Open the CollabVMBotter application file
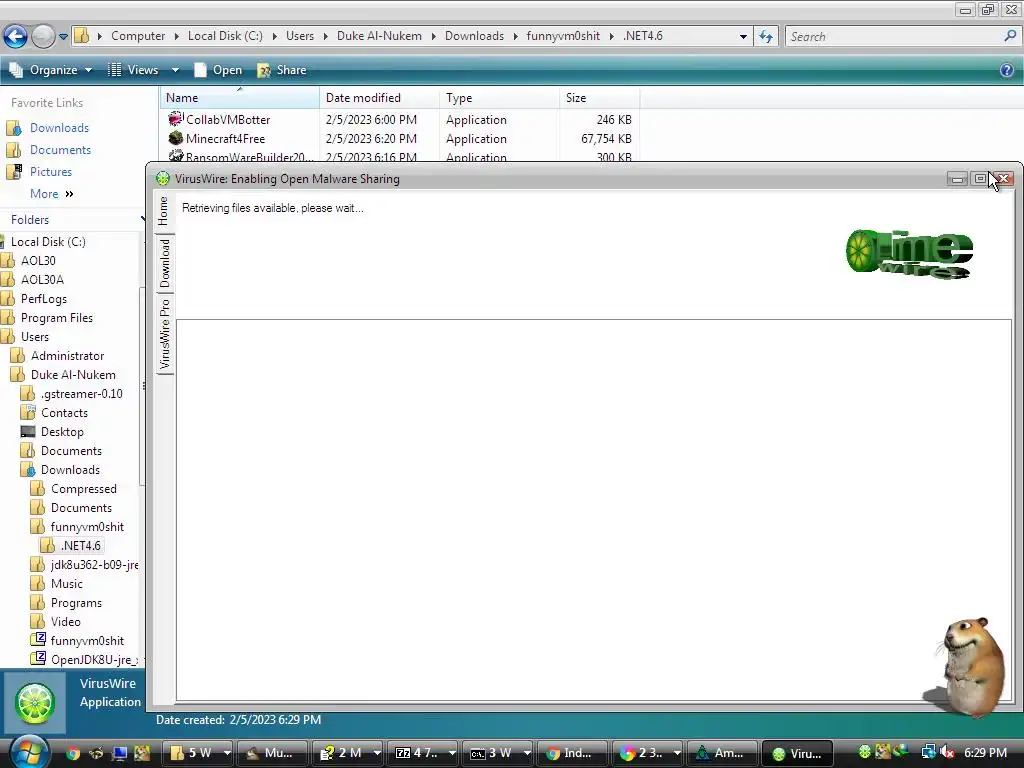The image size is (1024, 768). tap(228, 120)
